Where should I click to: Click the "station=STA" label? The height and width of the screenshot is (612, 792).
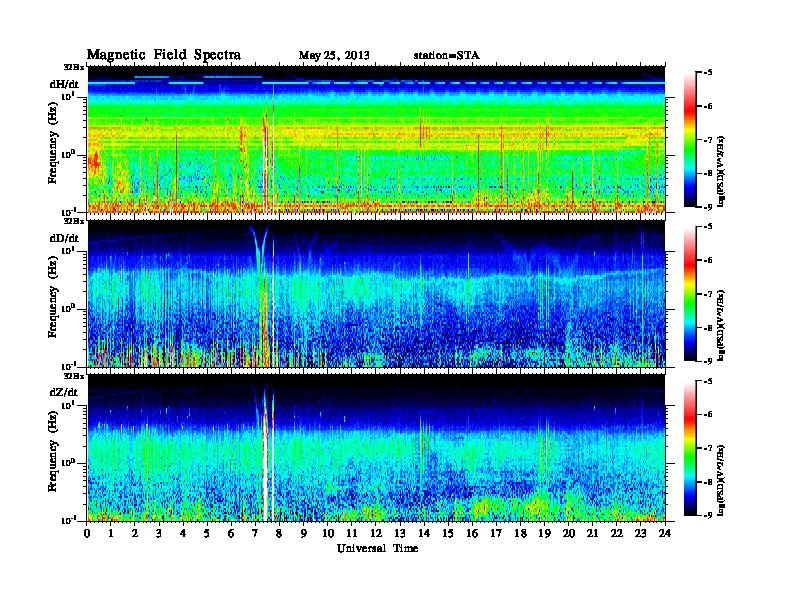pyautogui.click(x=447, y=55)
